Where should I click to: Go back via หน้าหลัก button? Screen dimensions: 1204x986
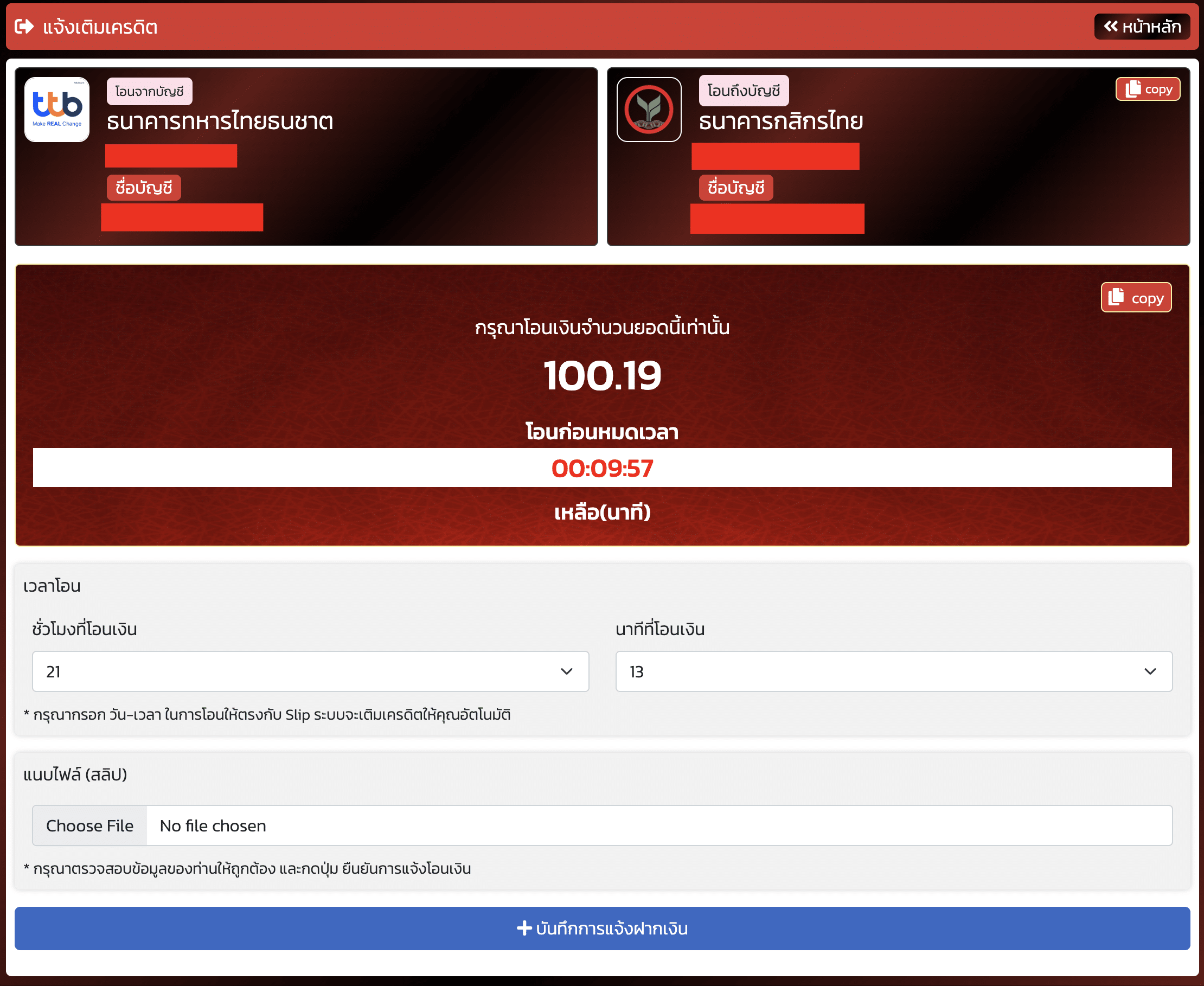coord(1142,27)
